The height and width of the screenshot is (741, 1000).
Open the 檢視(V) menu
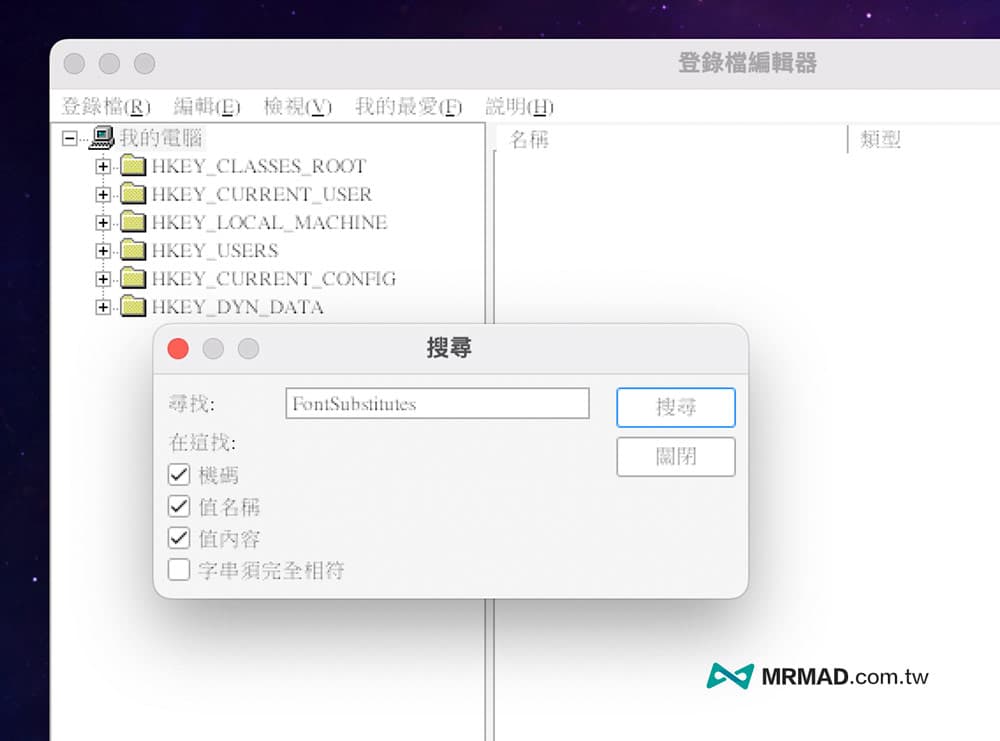(296, 106)
